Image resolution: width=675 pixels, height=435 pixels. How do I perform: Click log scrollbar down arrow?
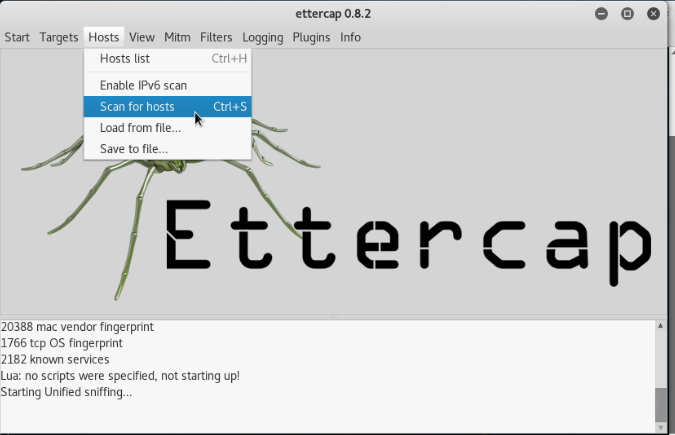[660, 428]
